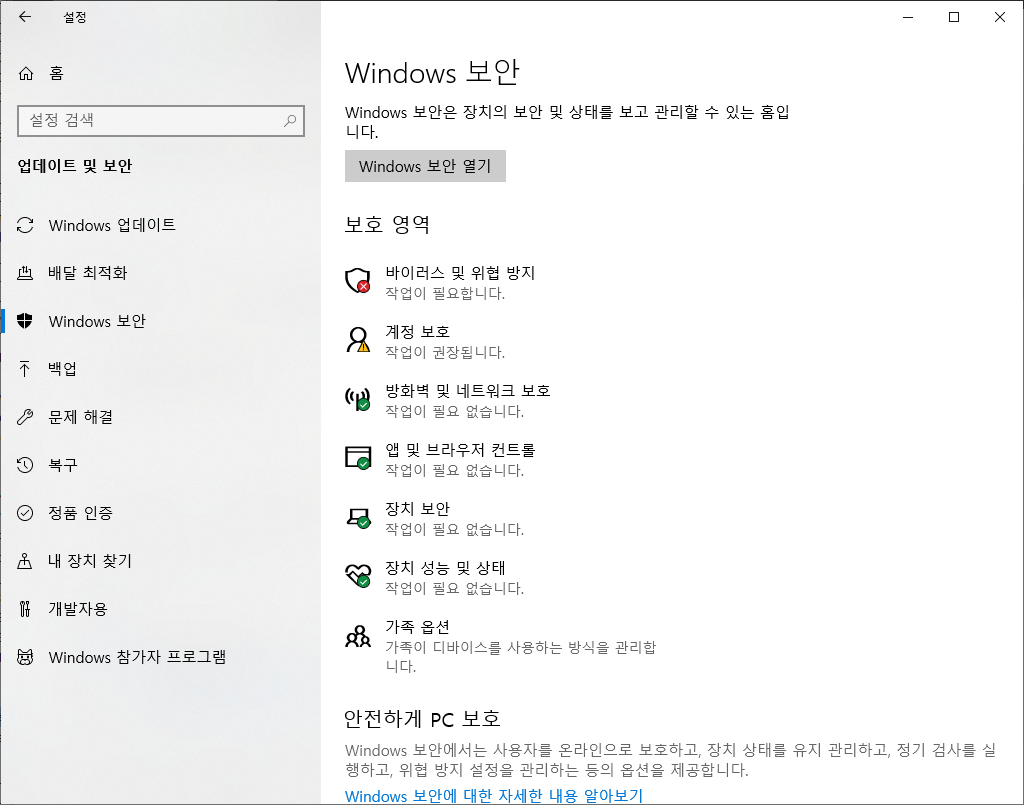
Task: Open 문제 해결 settings page
Action: coord(161,417)
